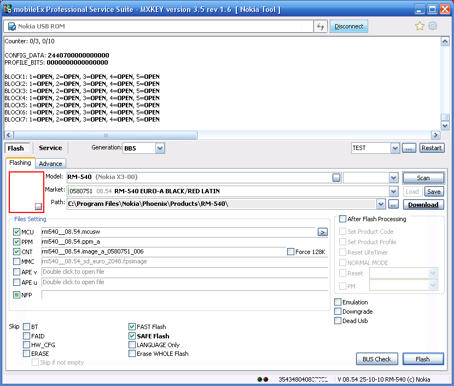Click the CNT file name field
This screenshot has height=386, width=454.
[x=163, y=252]
